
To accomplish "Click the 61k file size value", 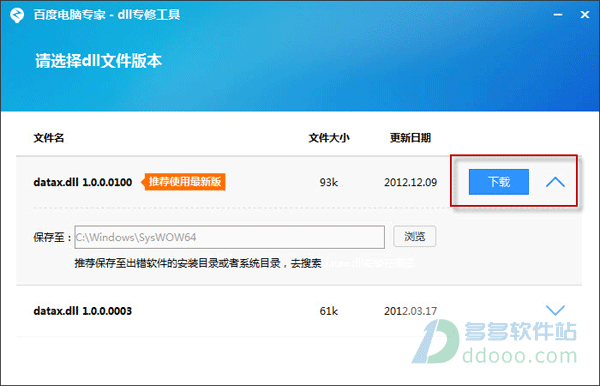I will [x=329, y=311].
